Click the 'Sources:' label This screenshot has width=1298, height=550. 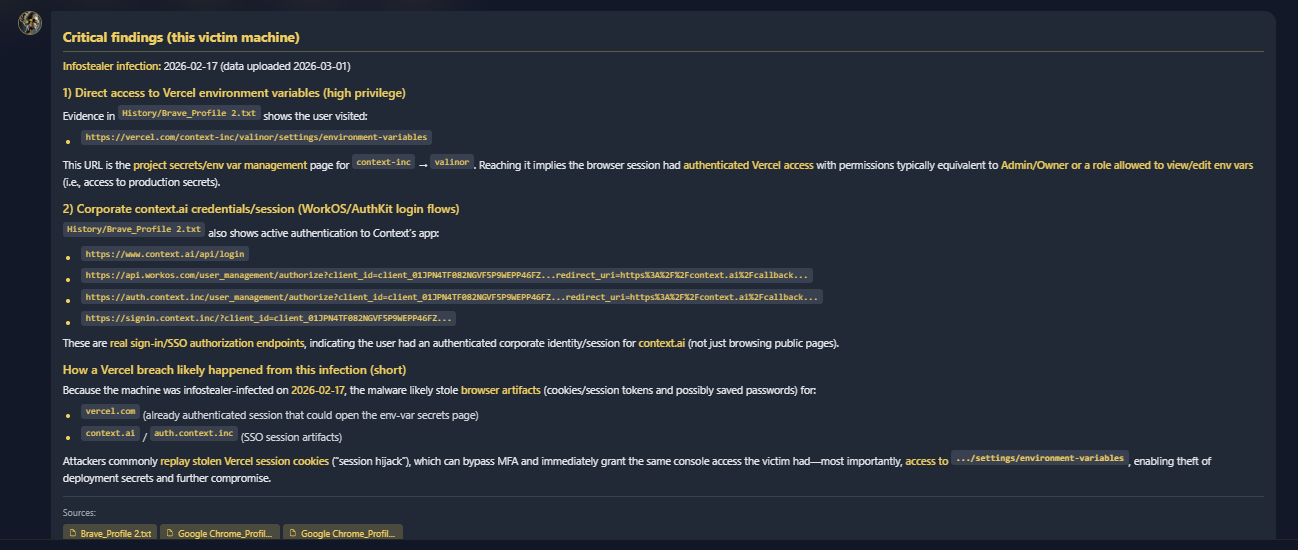(x=79, y=513)
